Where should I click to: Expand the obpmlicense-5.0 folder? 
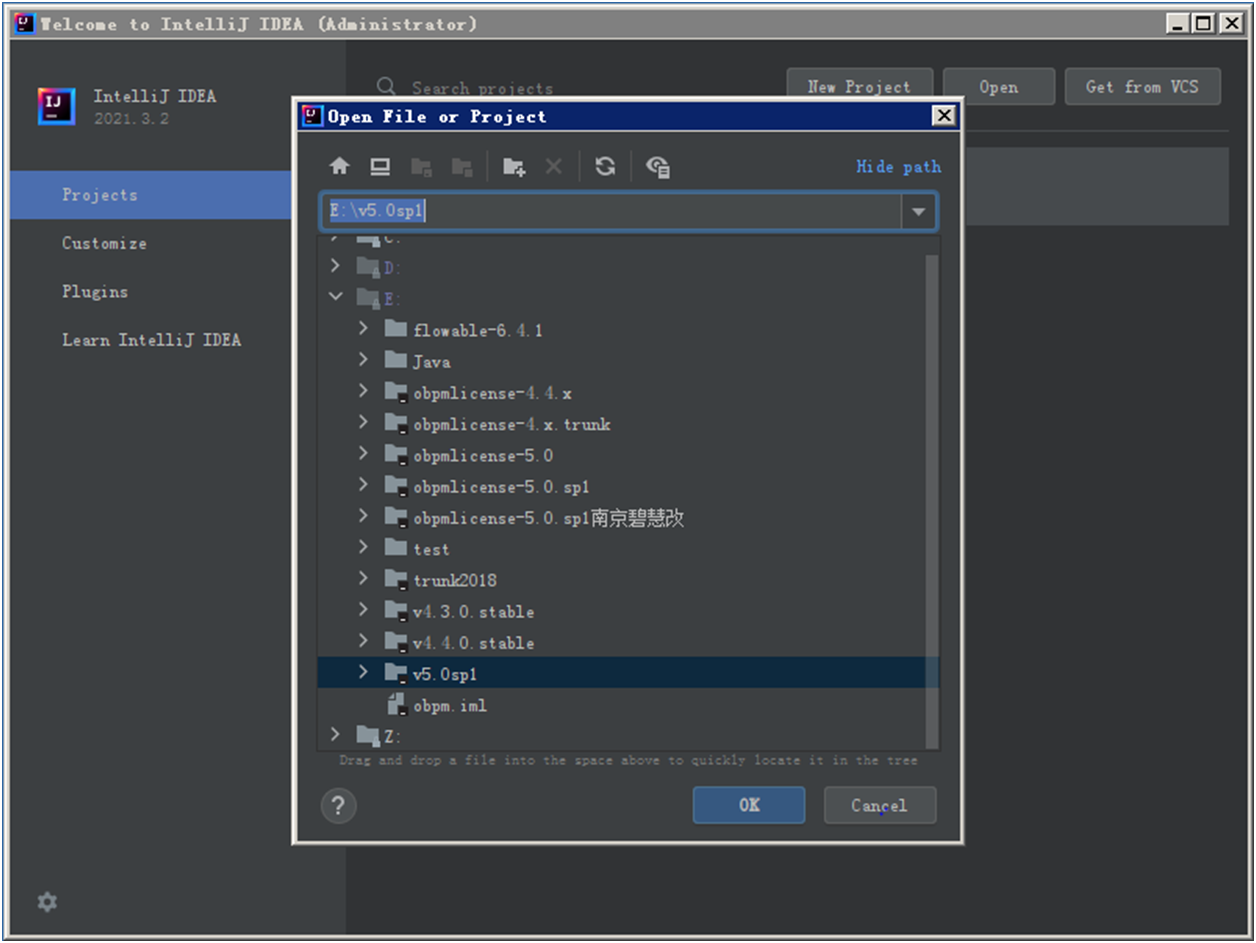(x=364, y=454)
